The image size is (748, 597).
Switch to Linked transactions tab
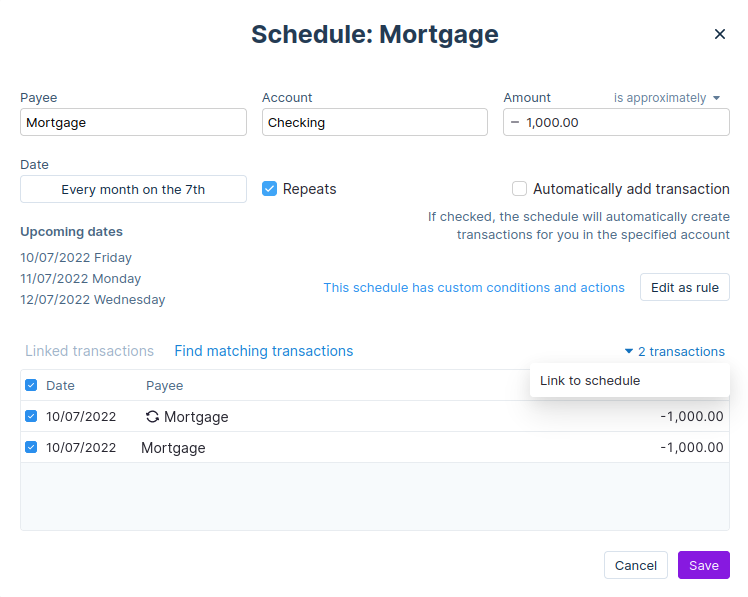coord(89,351)
